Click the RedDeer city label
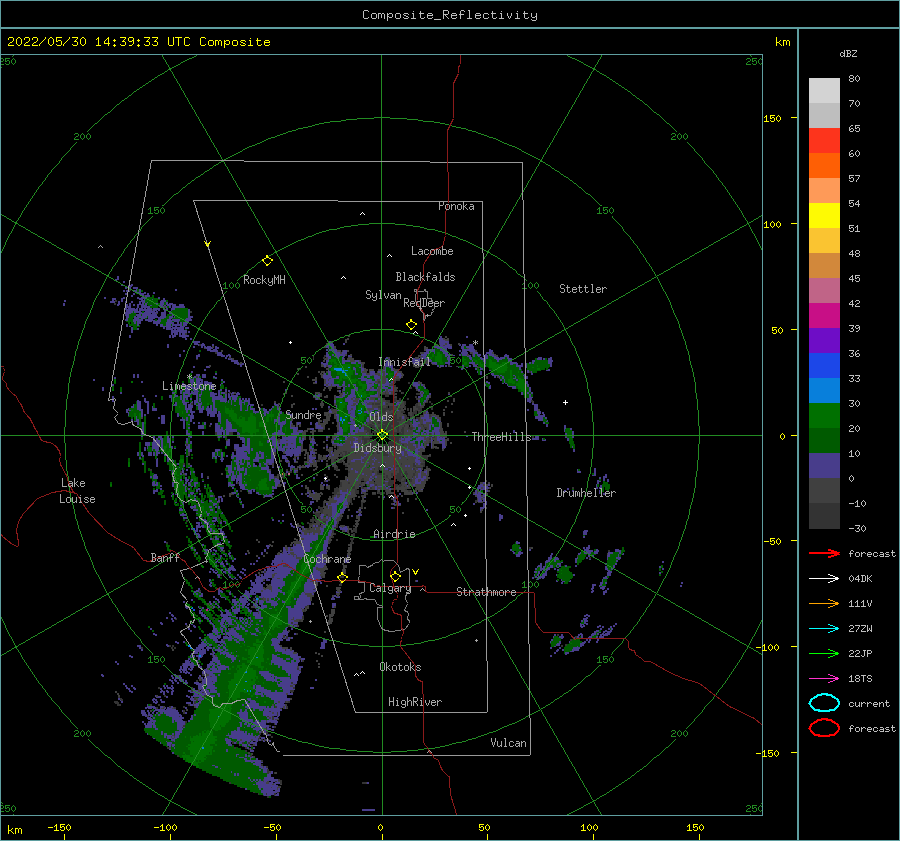Image resolution: width=900 pixels, height=841 pixels. tap(424, 303)
